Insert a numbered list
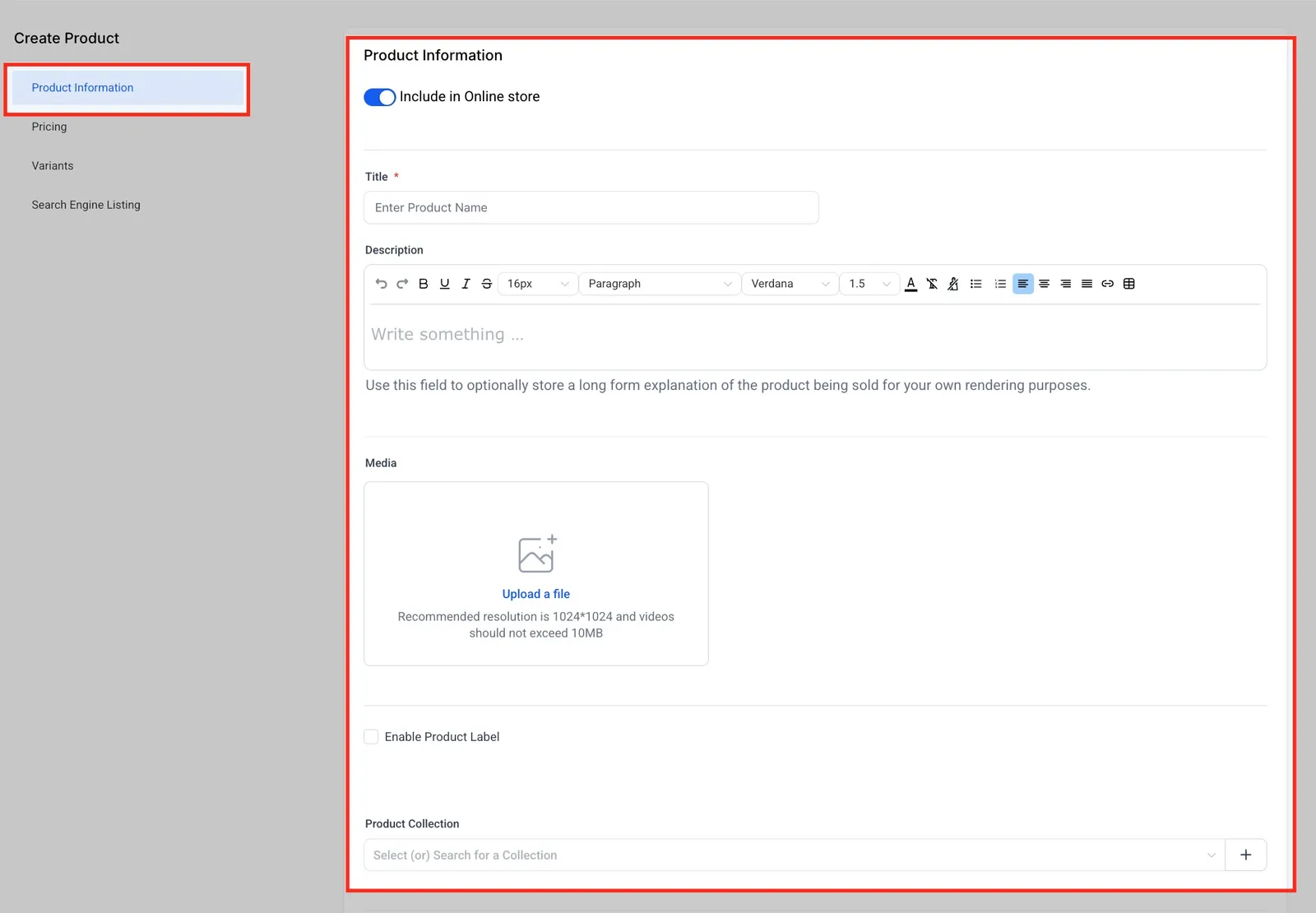 click(1000, 284)
